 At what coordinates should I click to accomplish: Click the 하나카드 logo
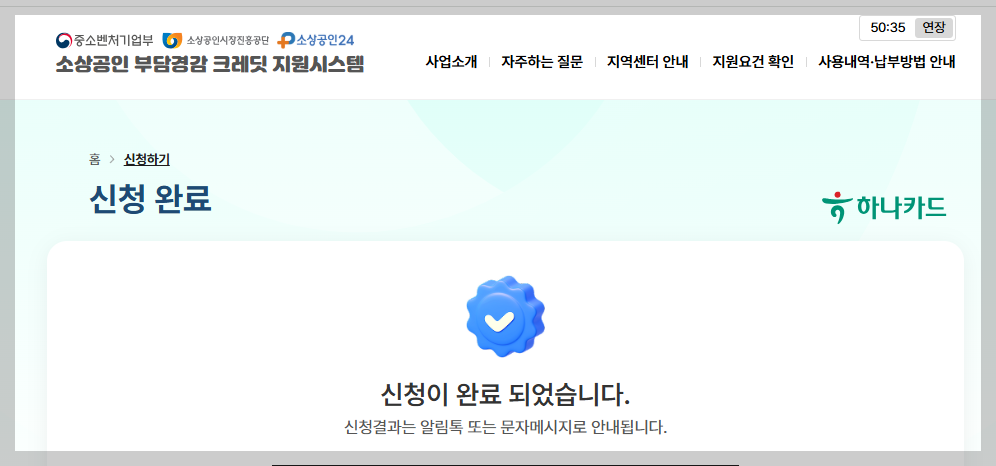[x=884, y=207]
